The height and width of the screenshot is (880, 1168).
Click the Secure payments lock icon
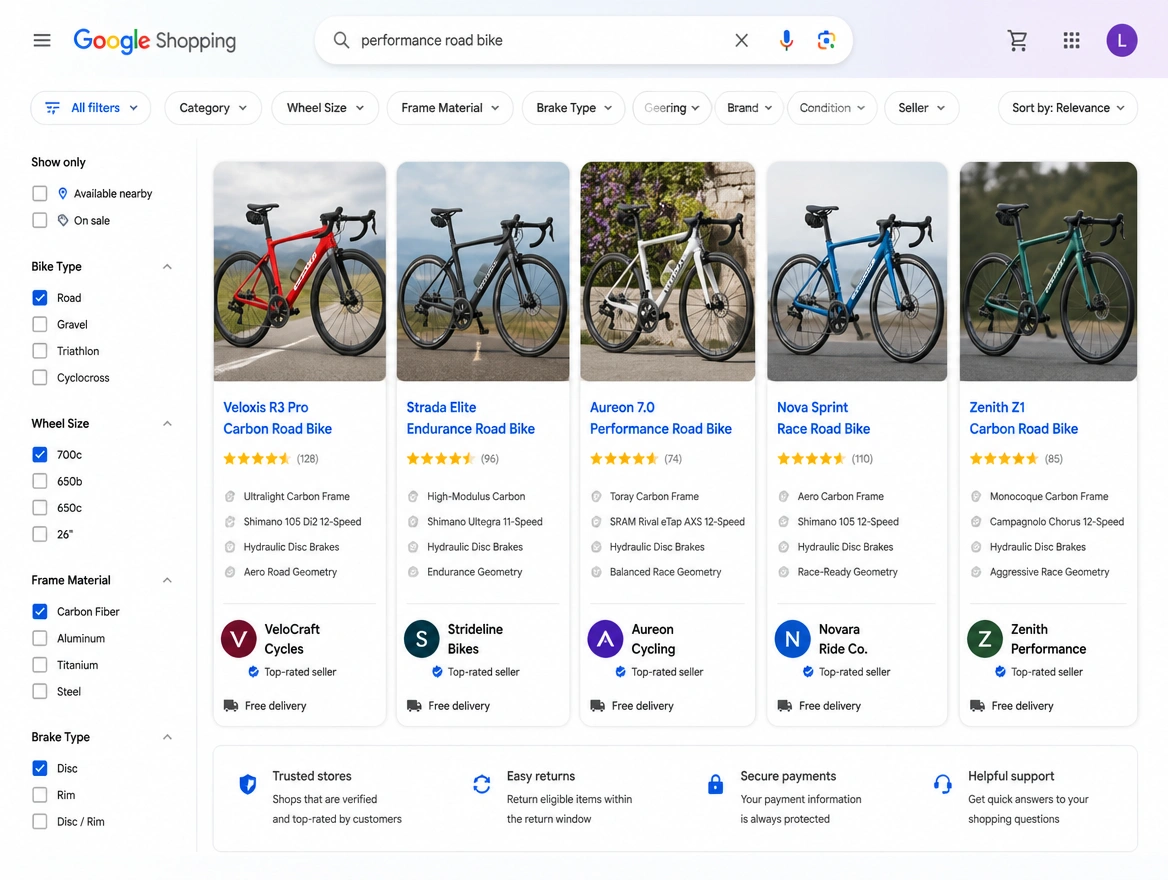[715, 784]
